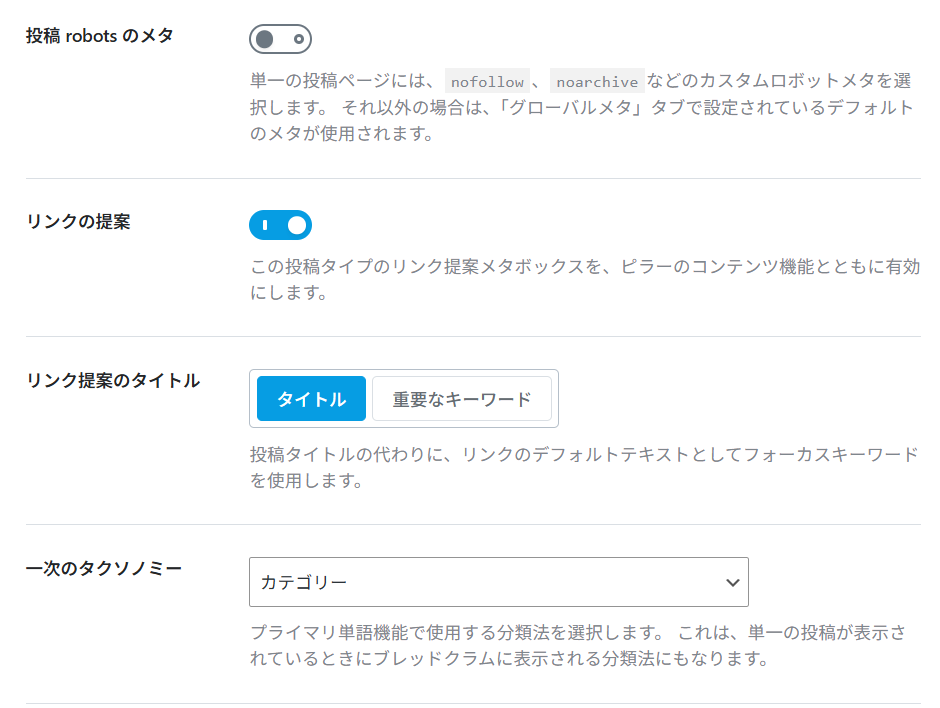Click the リンク提案のタイトル label
Viewport: 940px width, 708px height.
coord(113,380)
